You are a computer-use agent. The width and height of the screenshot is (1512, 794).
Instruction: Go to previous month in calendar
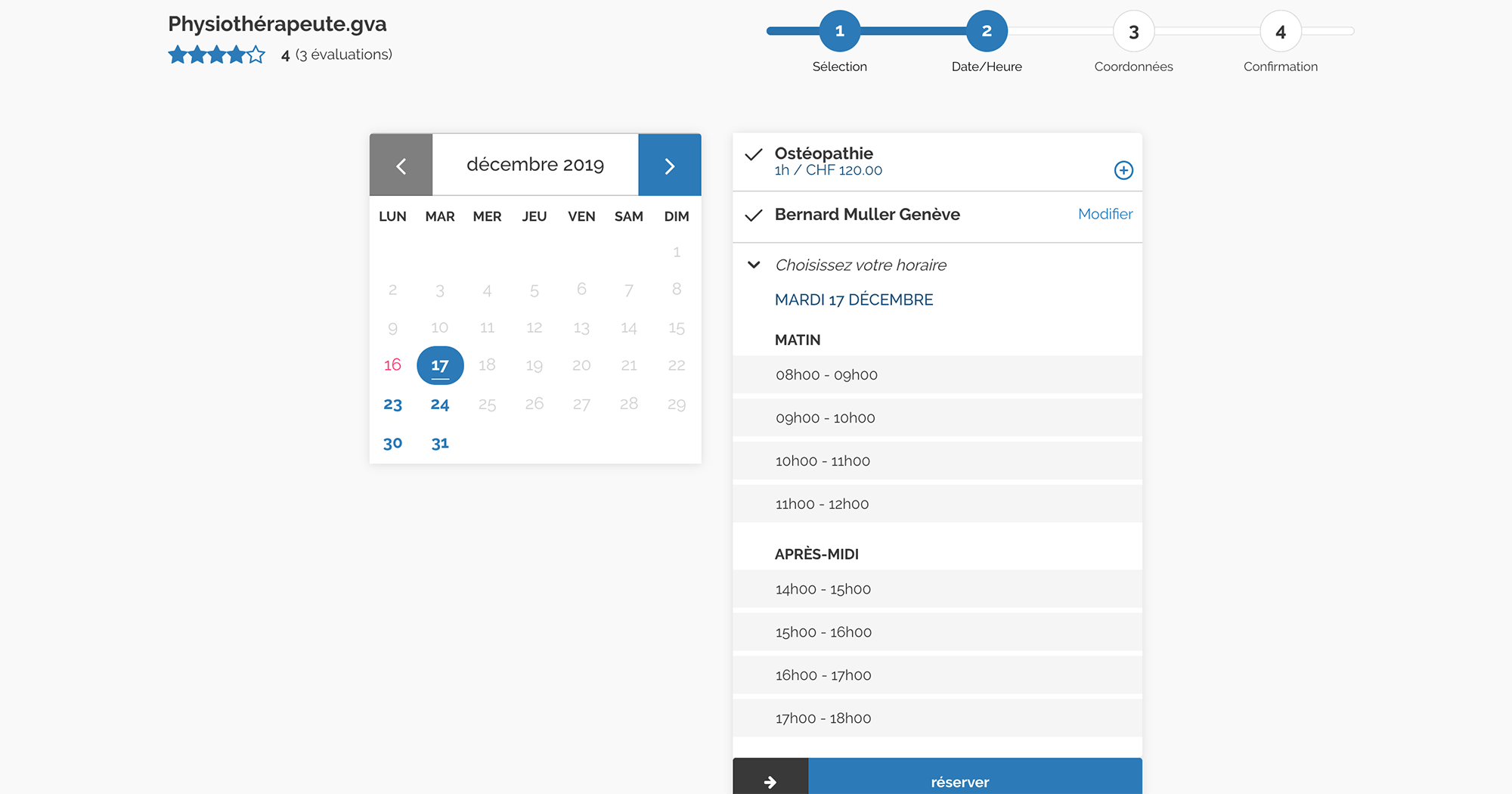pyautogui.click(x=401, y=166)
